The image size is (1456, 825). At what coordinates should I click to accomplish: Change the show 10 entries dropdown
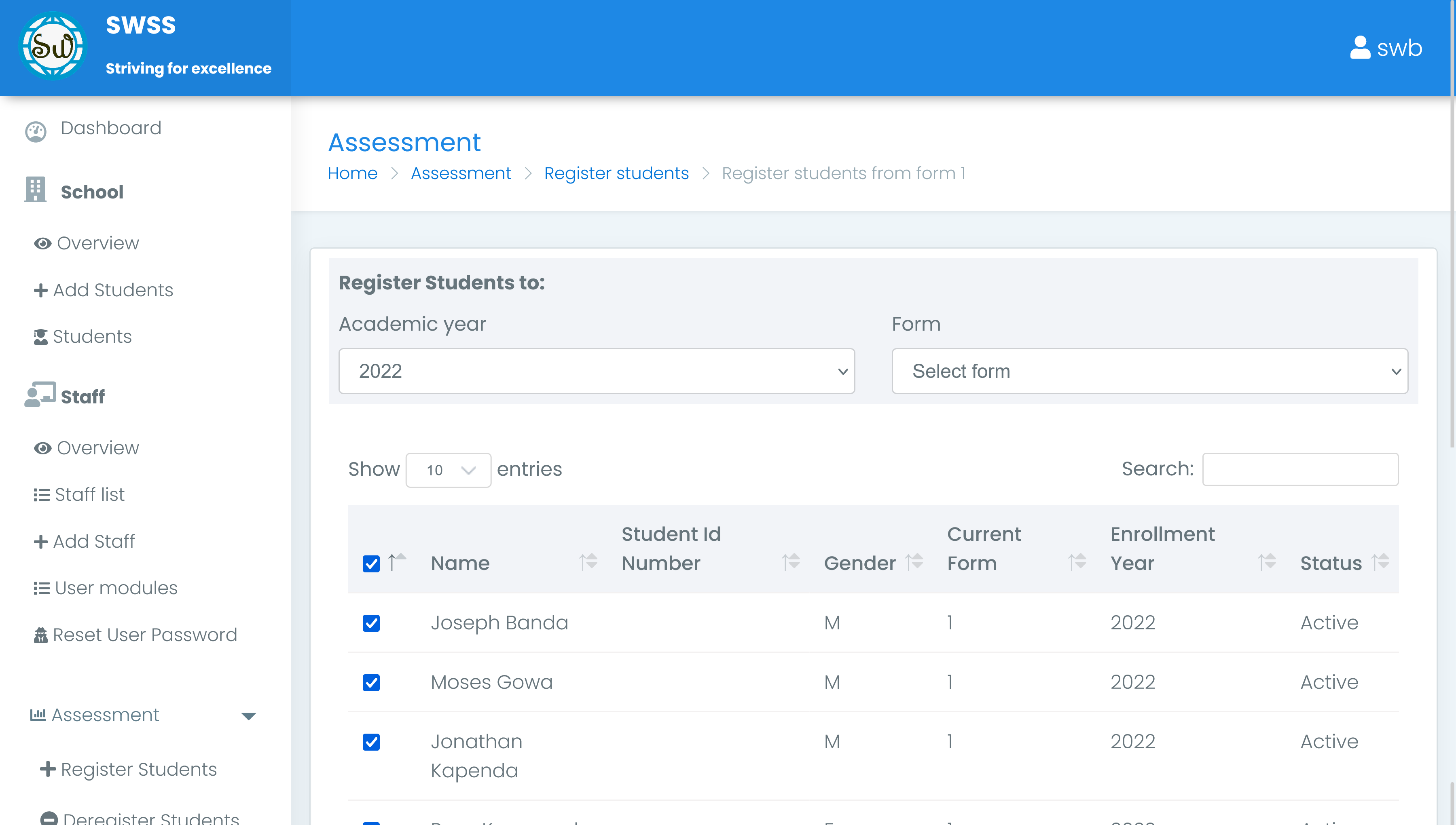tap(448, 470)
